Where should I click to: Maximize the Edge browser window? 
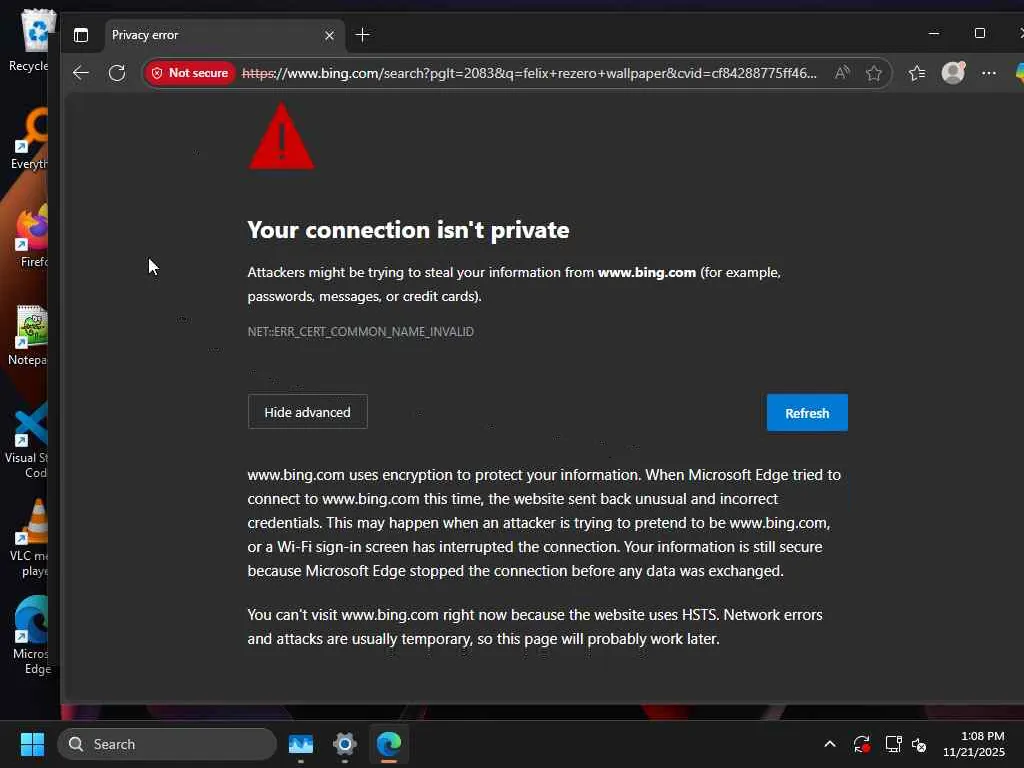(980, 33)
